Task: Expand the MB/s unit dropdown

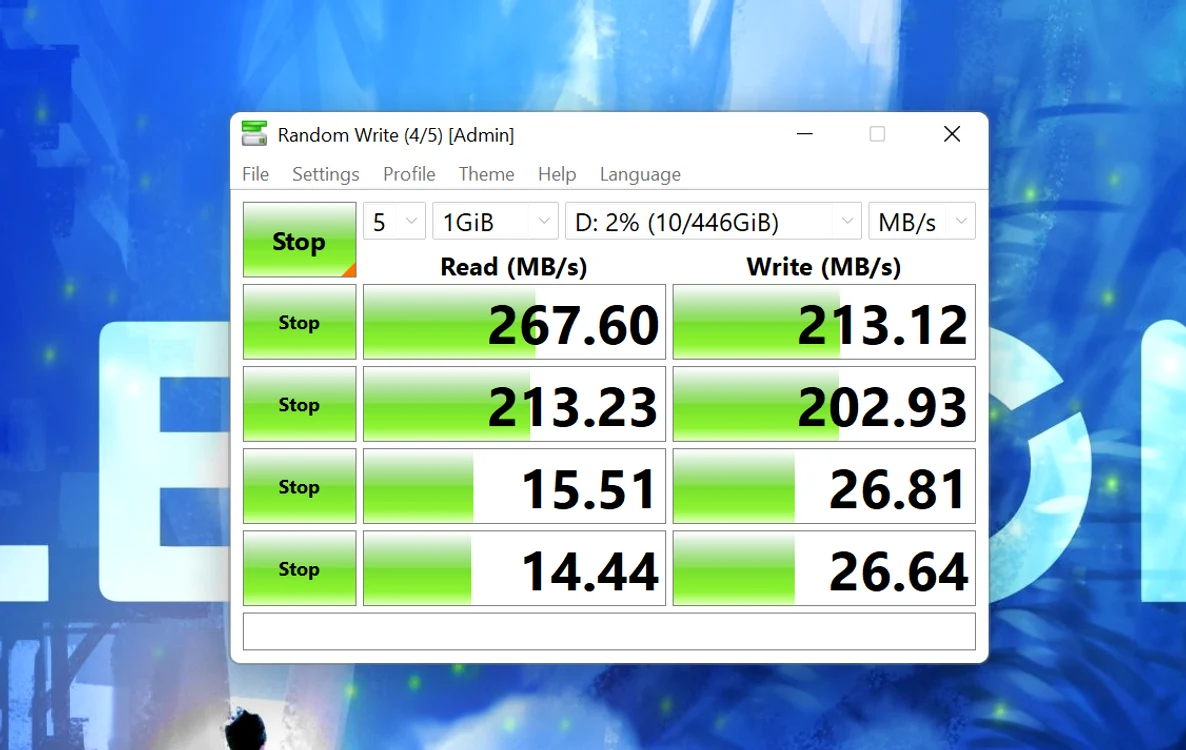Action: click(x=922, y=222)
